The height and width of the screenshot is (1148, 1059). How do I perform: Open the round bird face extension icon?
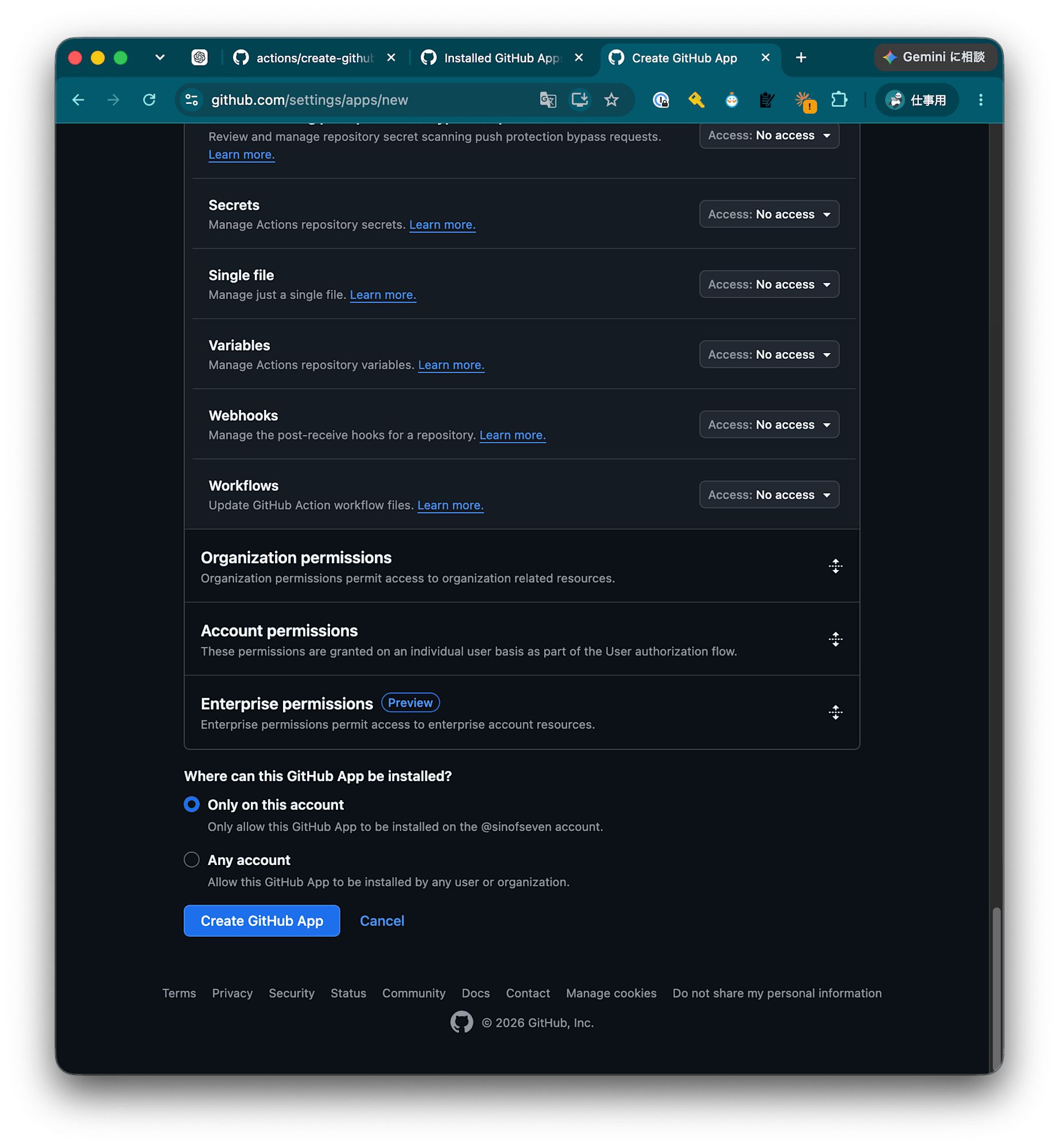[x=731, y=100]
